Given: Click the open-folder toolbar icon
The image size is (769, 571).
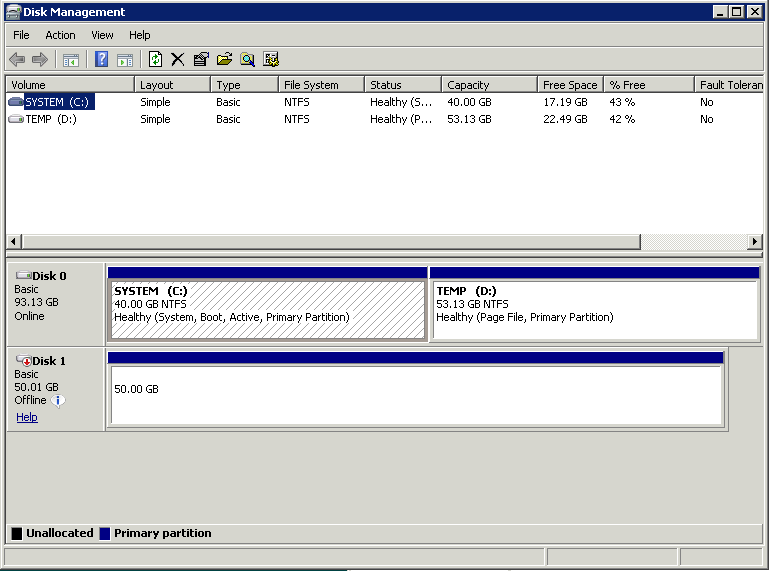Looking at the screenshot, I should click(x=224, y=60).
